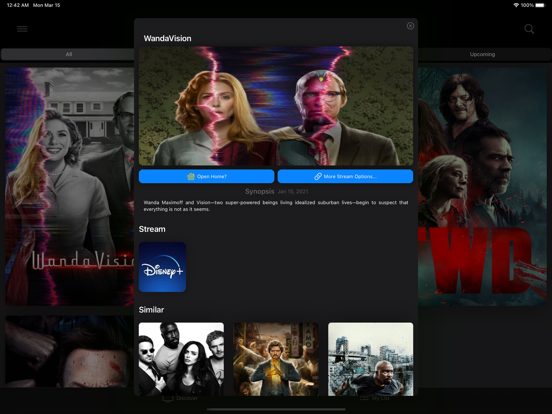The image size is (552, 414).
Task: Open The Defenders similar show thumbnail
Action: coord(181,359)
